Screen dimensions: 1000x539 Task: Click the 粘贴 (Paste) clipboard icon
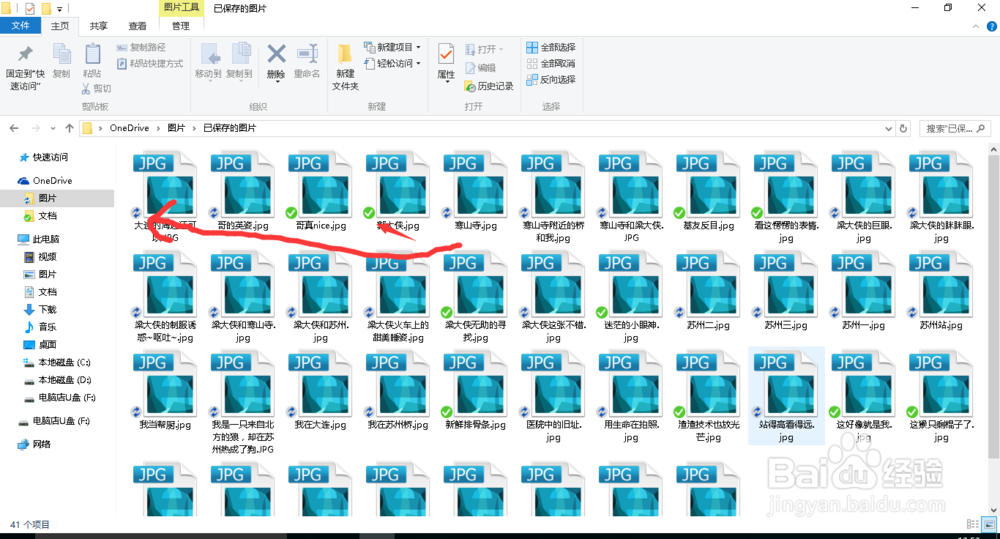[92, 54]
